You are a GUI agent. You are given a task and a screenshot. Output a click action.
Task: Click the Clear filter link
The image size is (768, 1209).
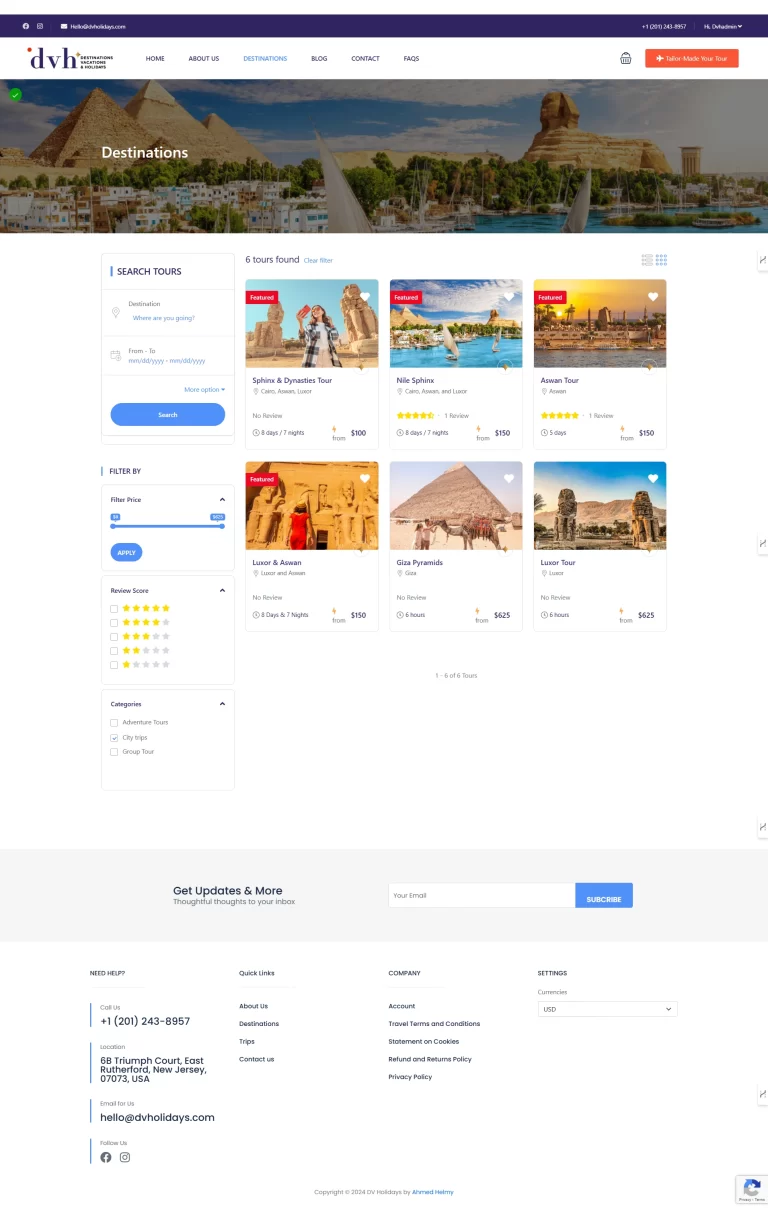[318, 261]
